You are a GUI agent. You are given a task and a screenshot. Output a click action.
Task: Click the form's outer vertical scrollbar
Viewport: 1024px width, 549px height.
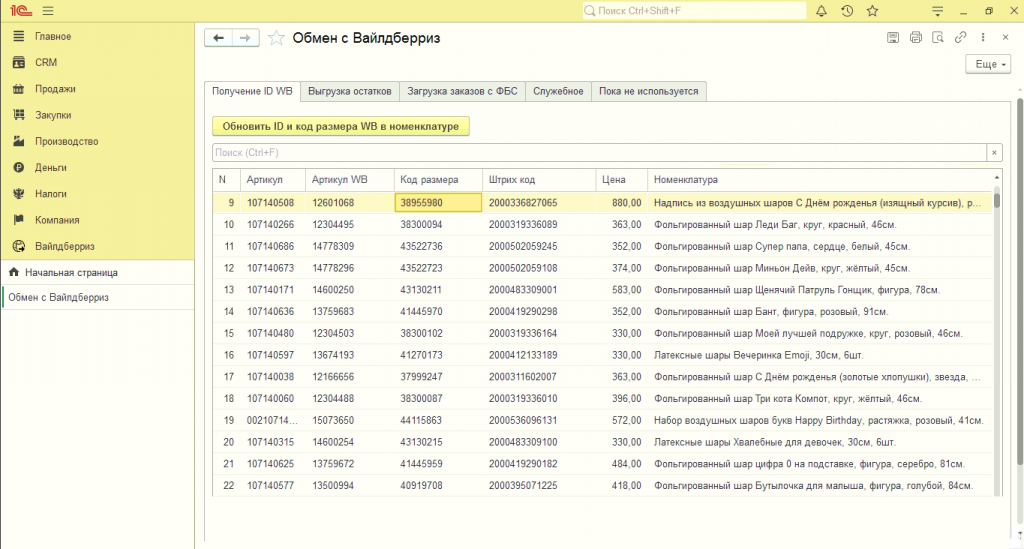[x=1019, y=281]
